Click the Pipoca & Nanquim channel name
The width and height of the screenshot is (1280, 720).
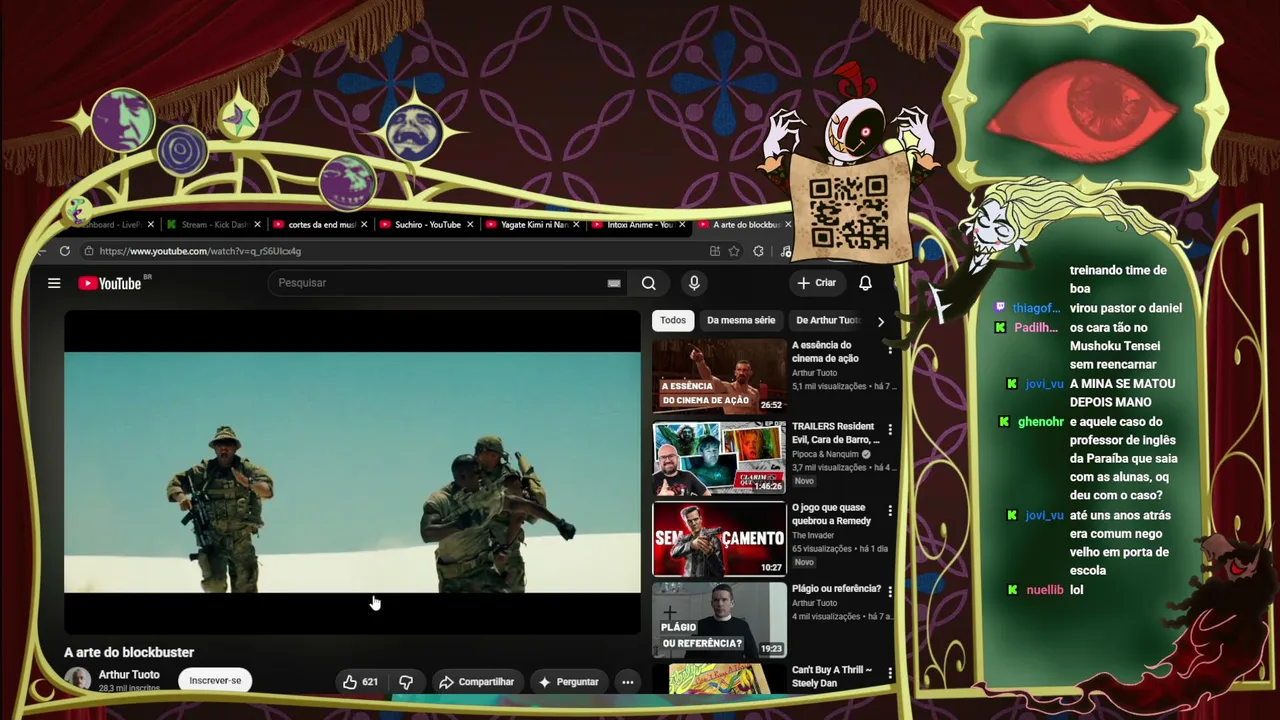pos(826,454)
